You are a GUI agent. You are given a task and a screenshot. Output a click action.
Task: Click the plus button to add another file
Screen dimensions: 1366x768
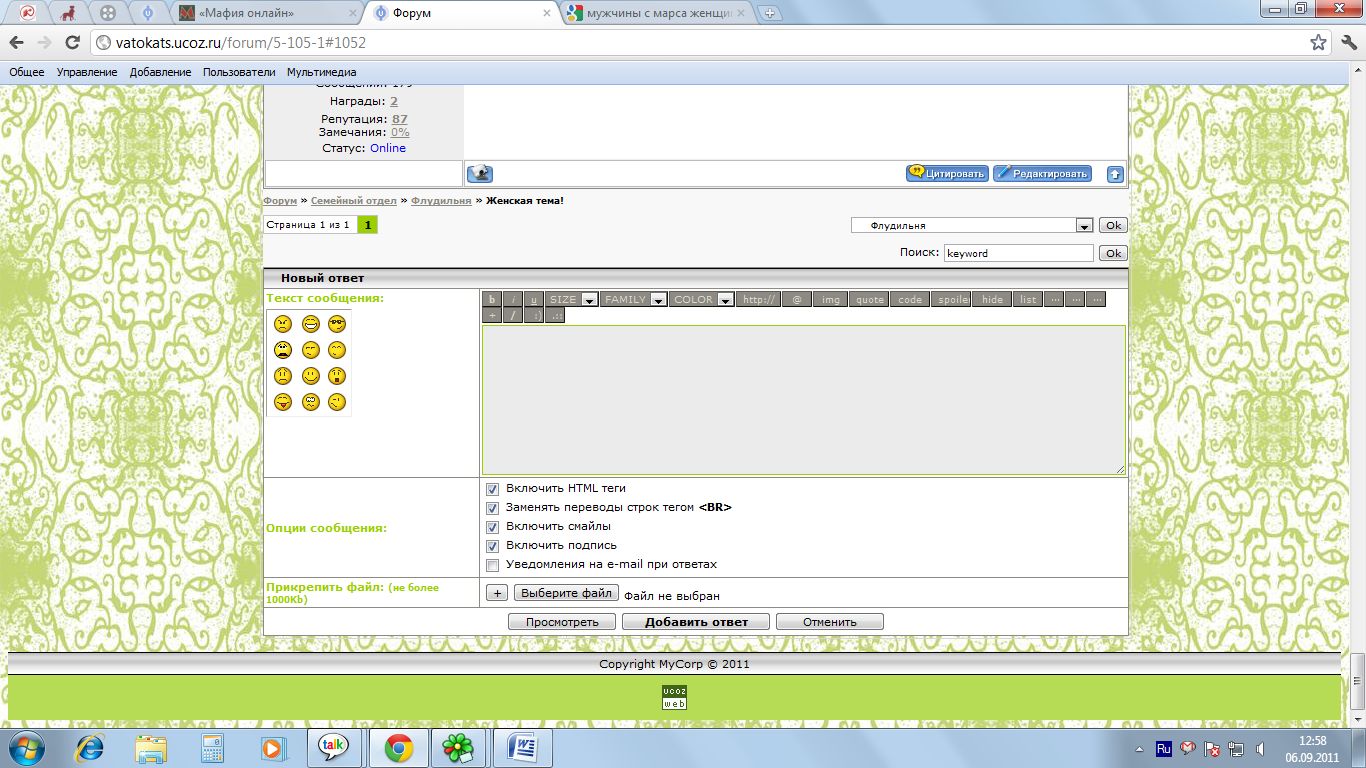(497, 593)
